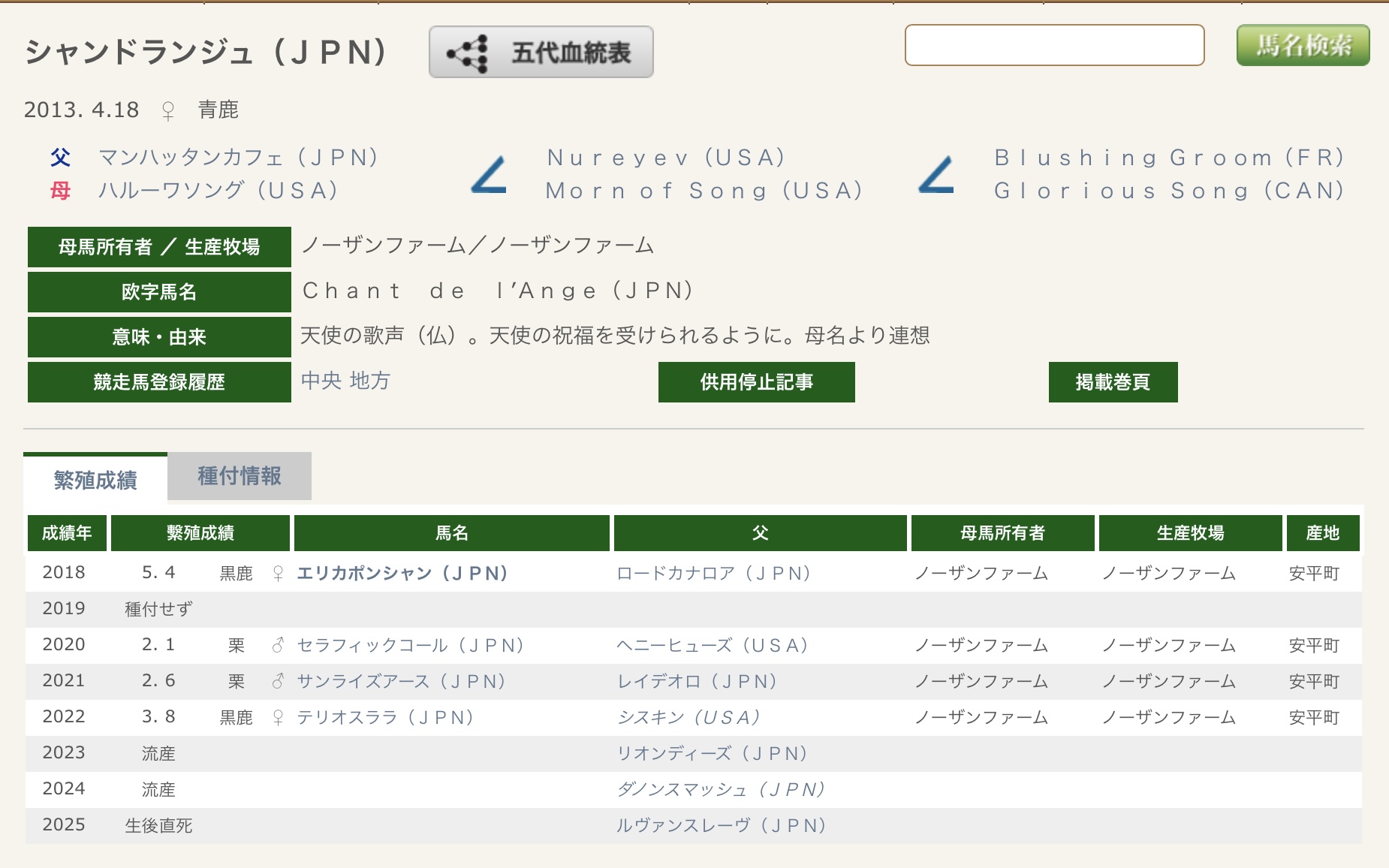Open the 掲載巻頁 button

point(1113,382)
